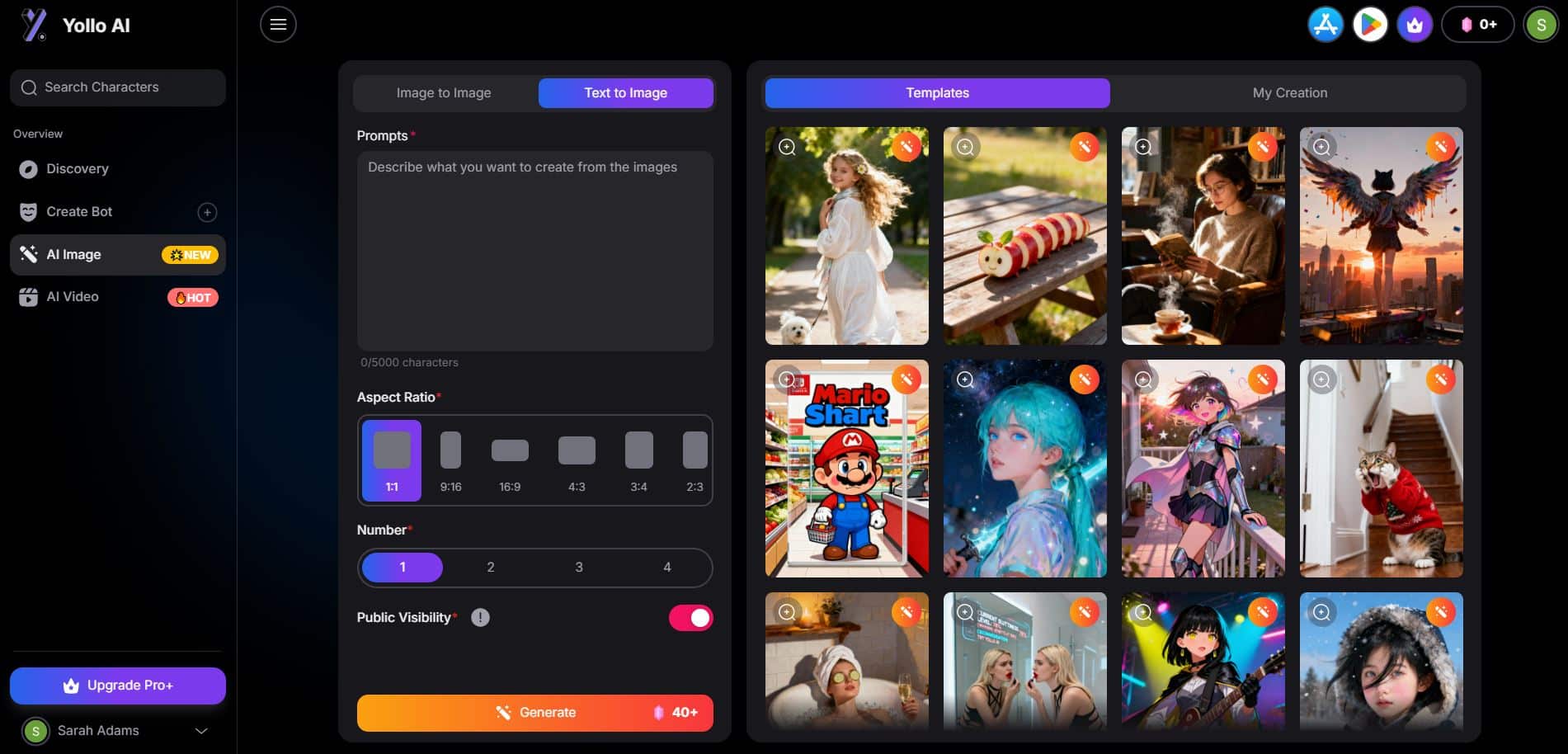The image size is (1568, 754).
Task: Go to Discovery in the sidebar
Action: coord(118,169)
